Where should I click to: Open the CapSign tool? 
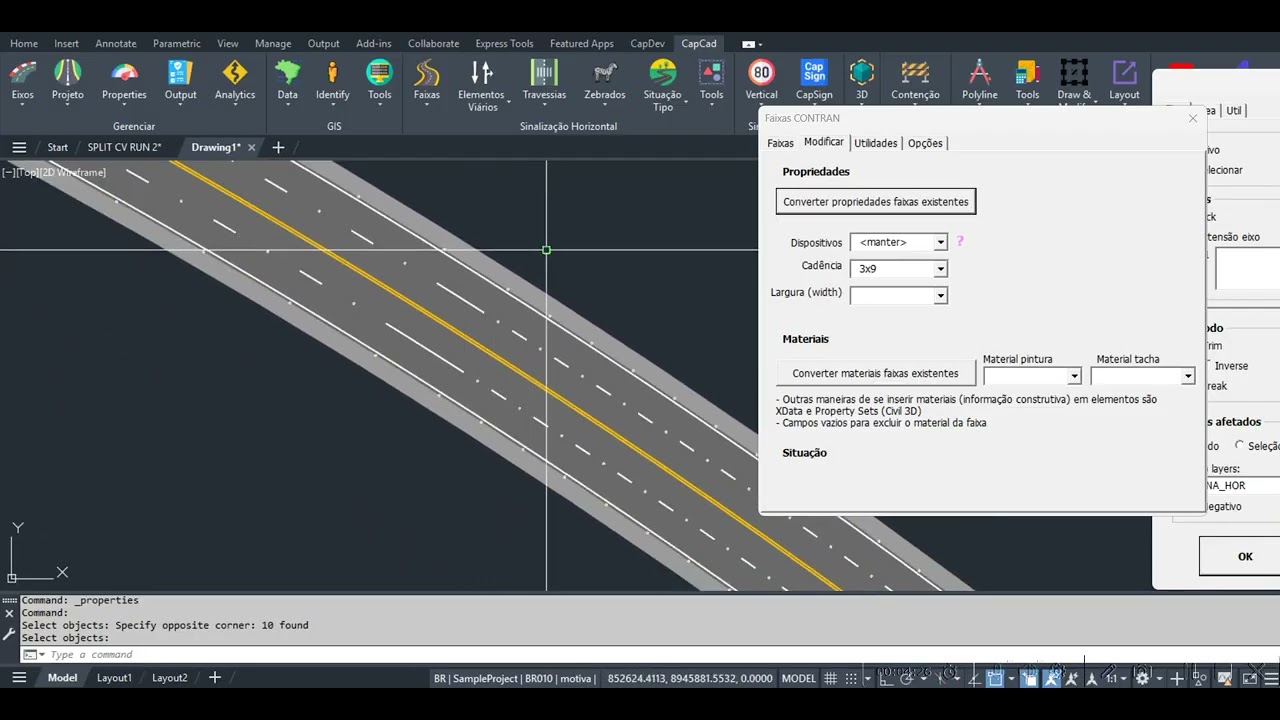814,80
